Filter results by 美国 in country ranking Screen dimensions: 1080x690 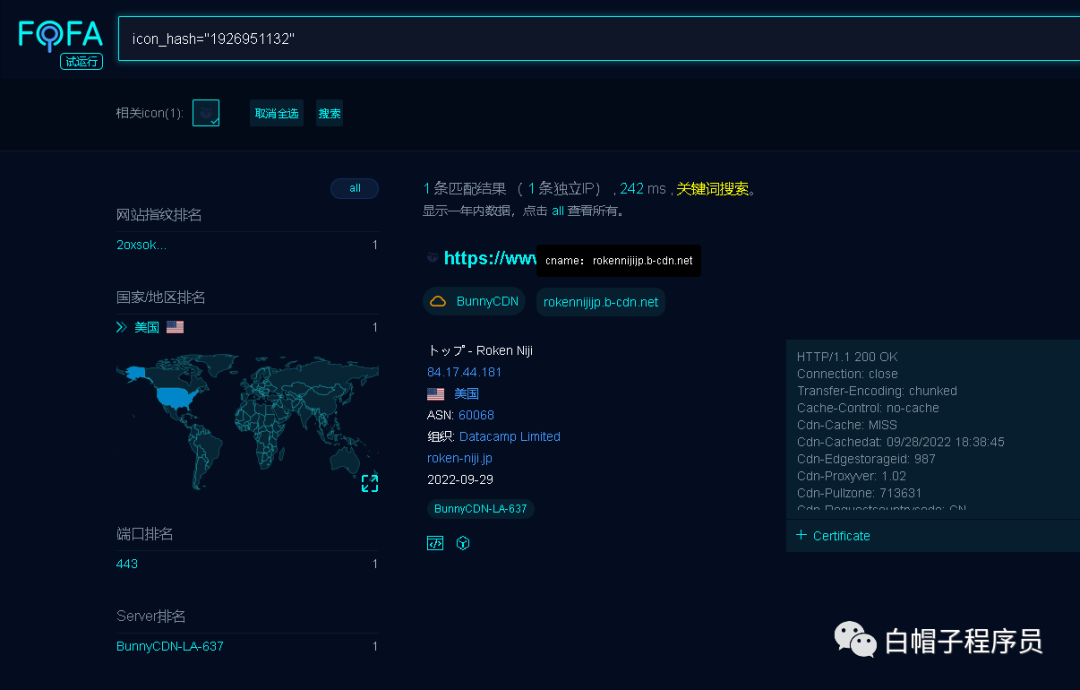coord(147,327)
